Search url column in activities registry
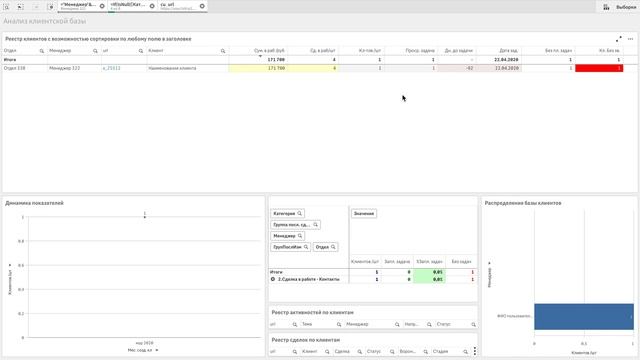This screenshot has height=360, width=640. click(295, 324)
